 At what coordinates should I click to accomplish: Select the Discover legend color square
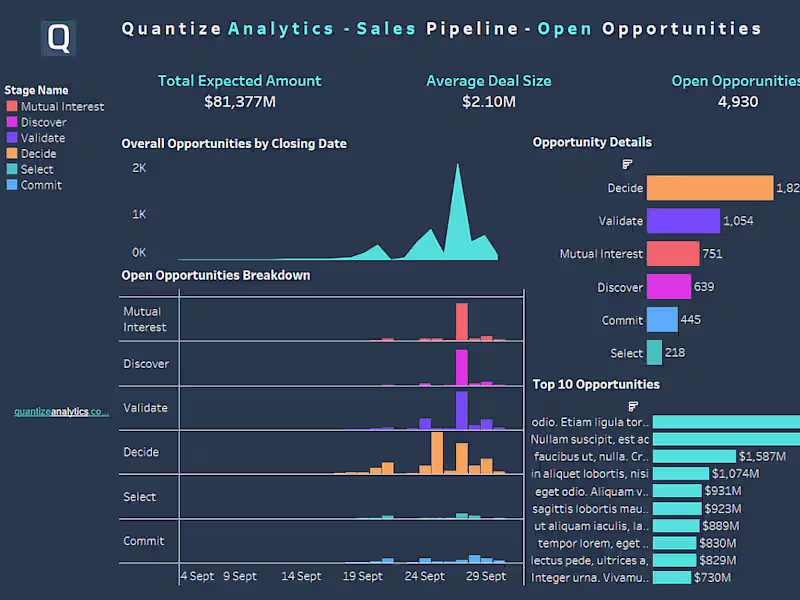tap(11, 122)
